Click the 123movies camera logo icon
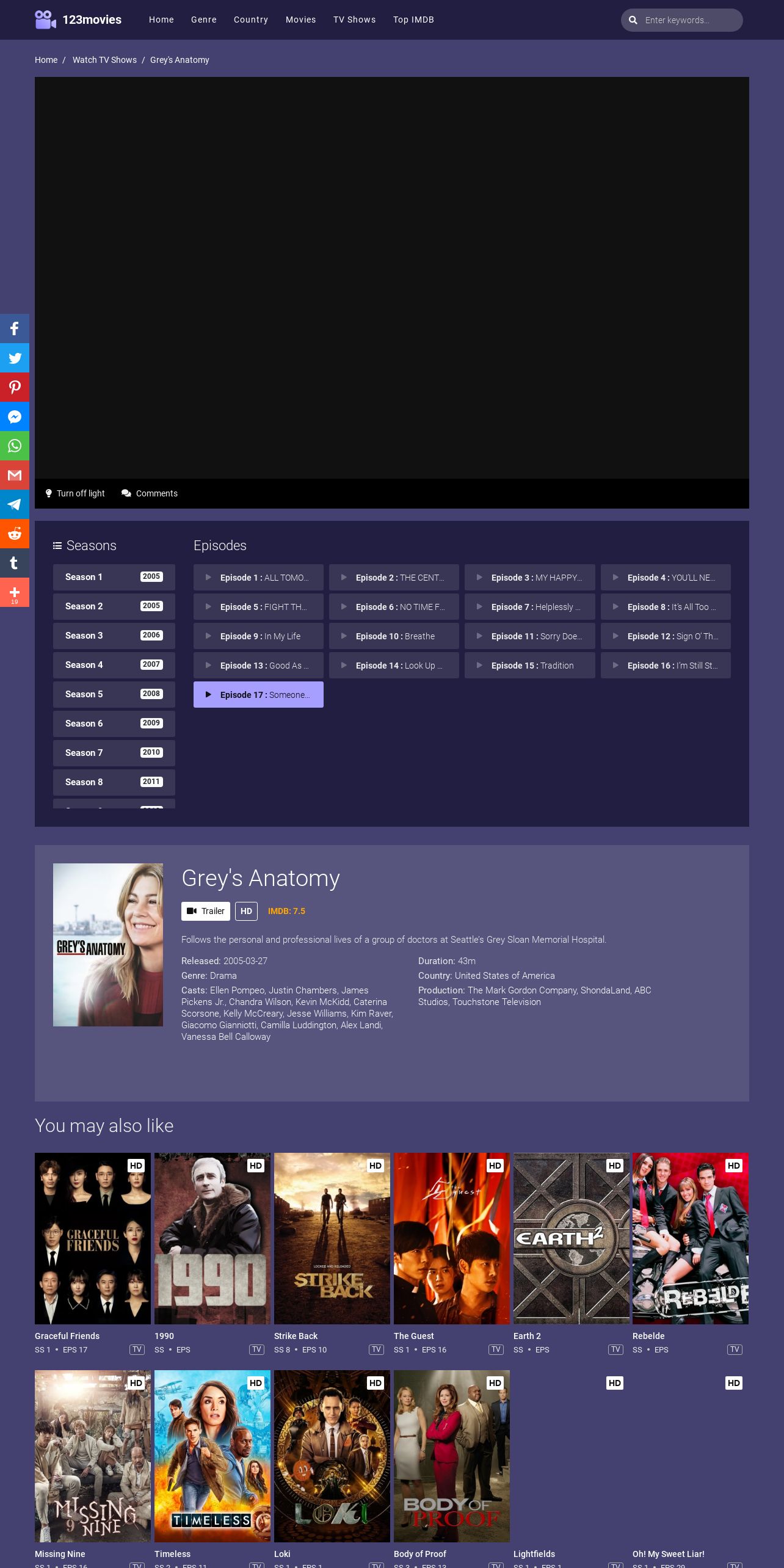The width and height of the screenshot is (784, 1568). (45, 20)
